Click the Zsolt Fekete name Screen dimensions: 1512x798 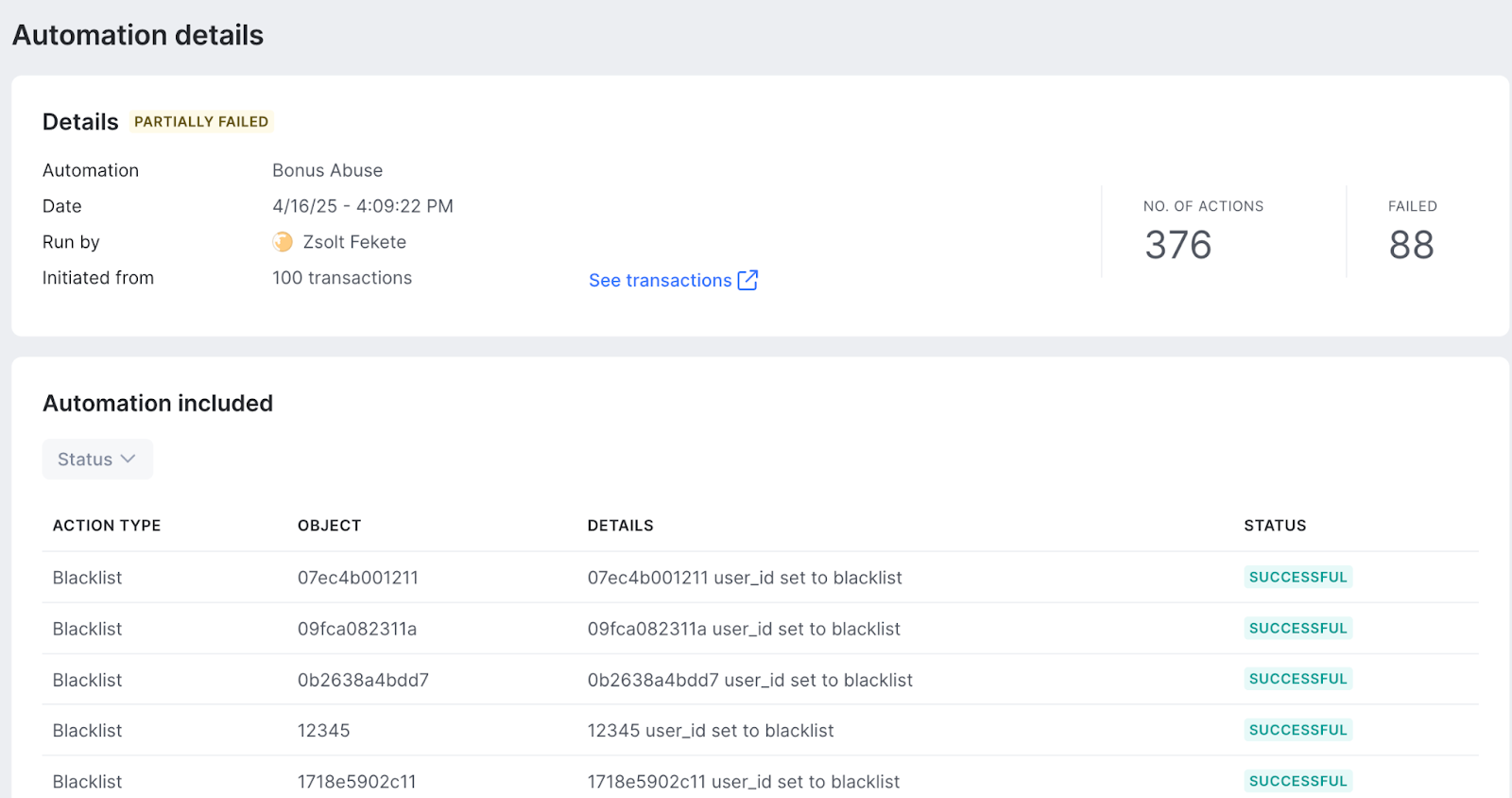pos(354,242)
